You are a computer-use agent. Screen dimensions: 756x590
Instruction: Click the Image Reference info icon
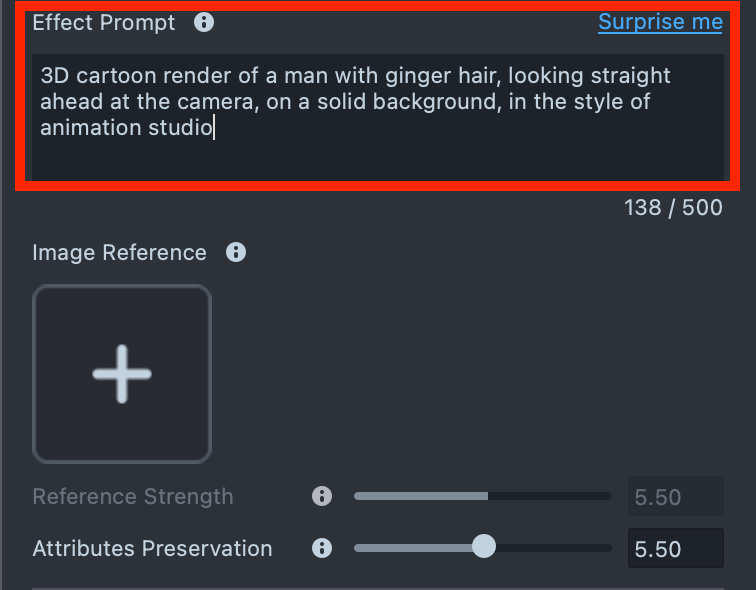coord(236,252)
